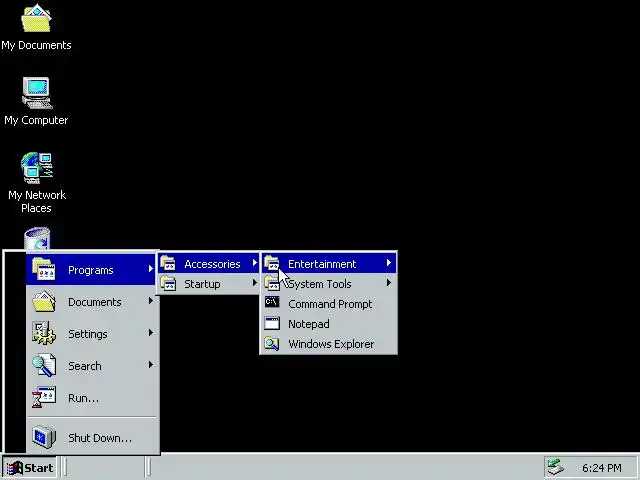Open the Programs menu entry
The height and width of the screenshot is (480, 640).
click(x=91, y=269)
